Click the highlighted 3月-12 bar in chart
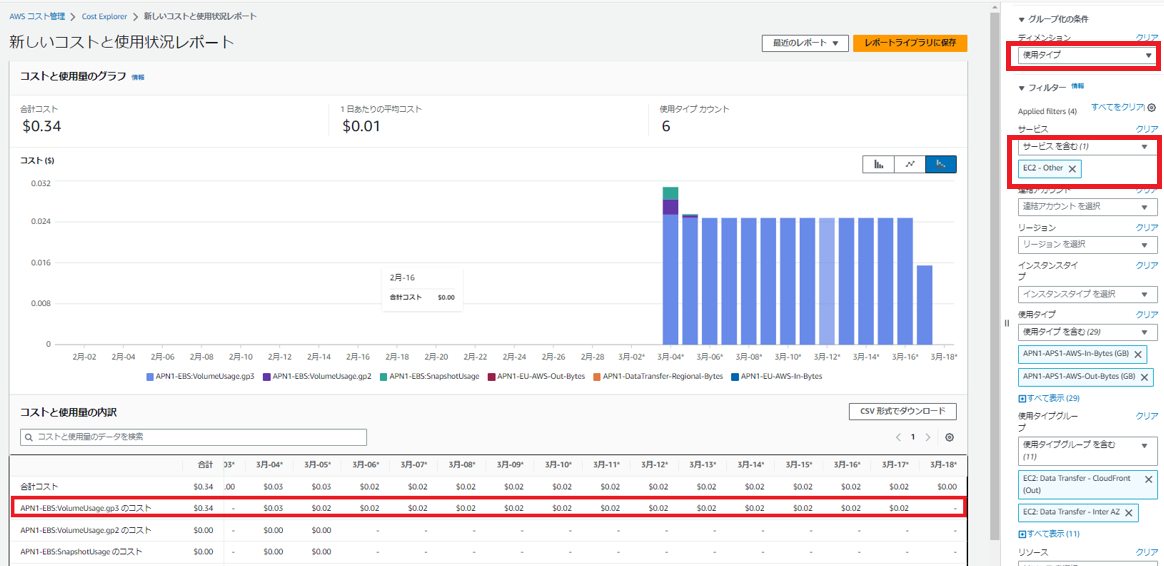 tap(827, 281)
